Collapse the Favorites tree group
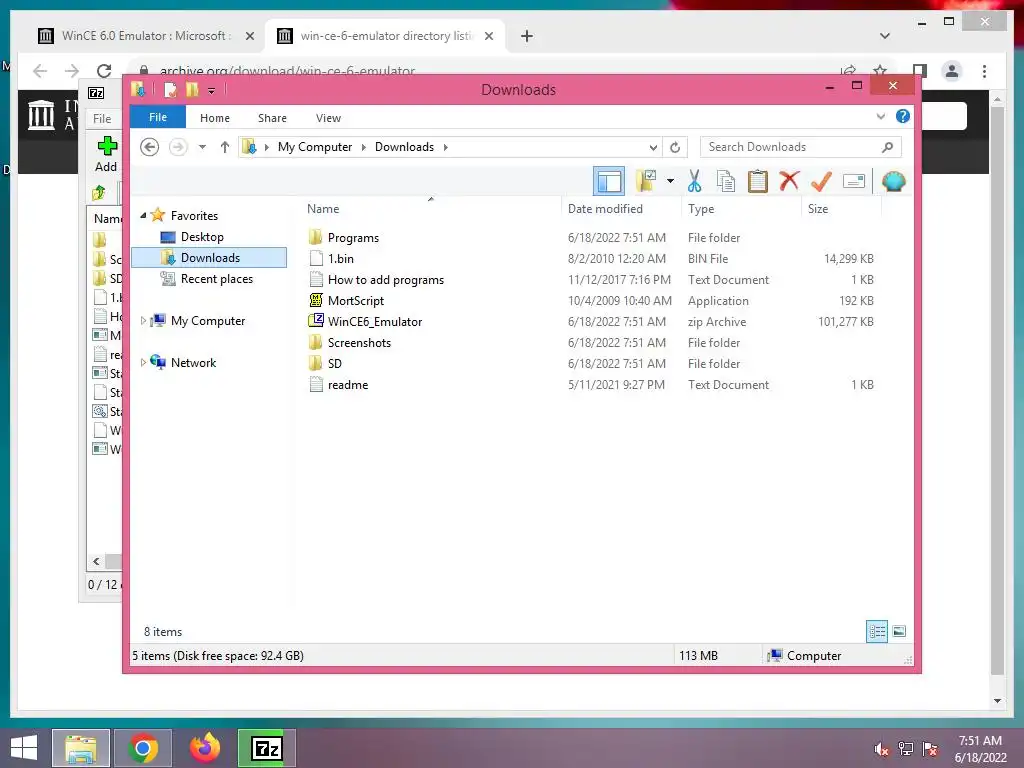This screenshot has width=1024, height=768. (x=143, y=215)
